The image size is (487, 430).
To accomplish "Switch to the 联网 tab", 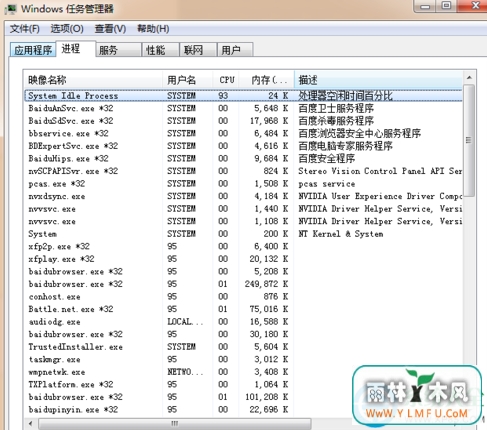I will click(x=198, y=50).
